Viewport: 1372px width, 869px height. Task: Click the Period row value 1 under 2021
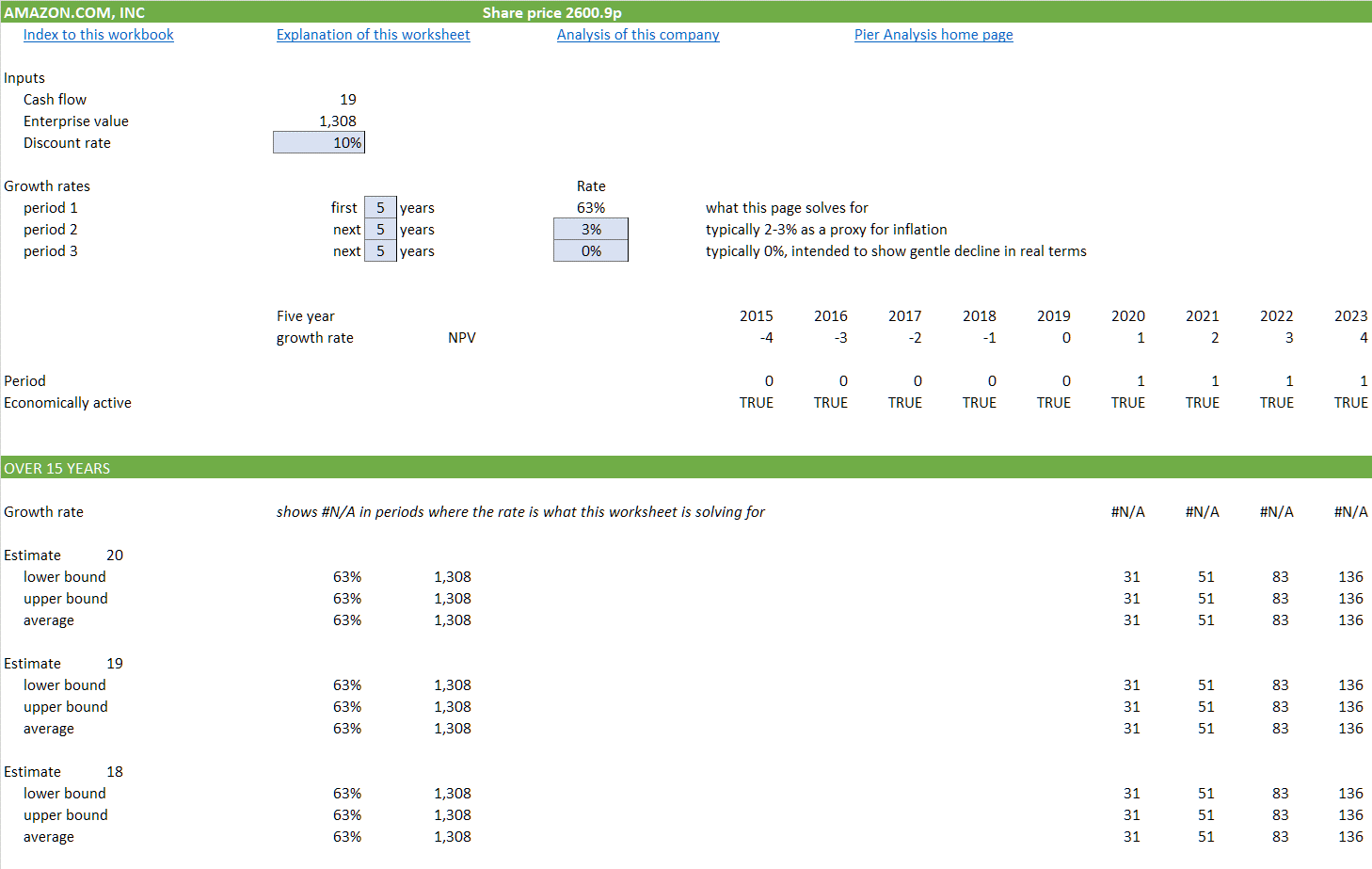pos(1215,380)
